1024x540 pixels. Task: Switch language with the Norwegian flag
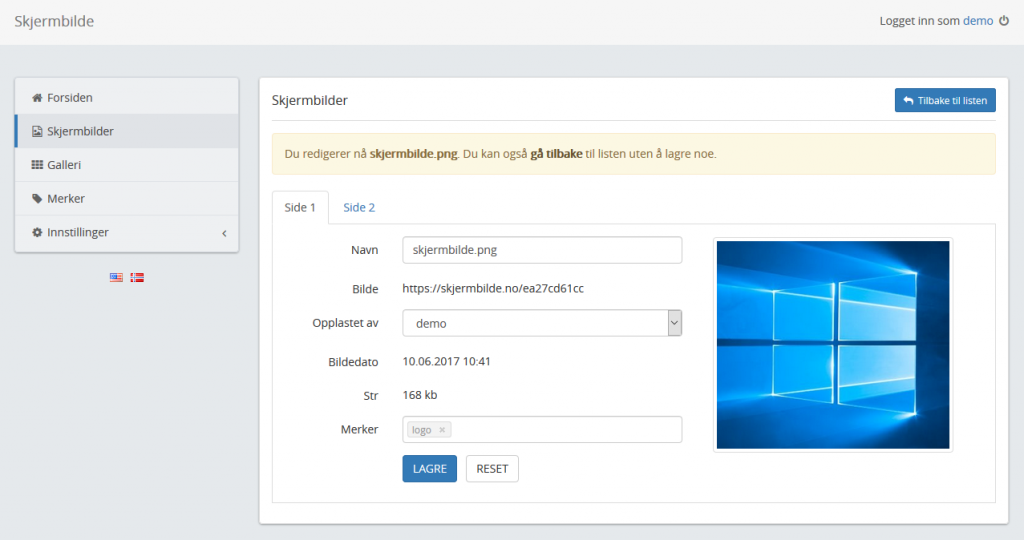click(137, 277)
